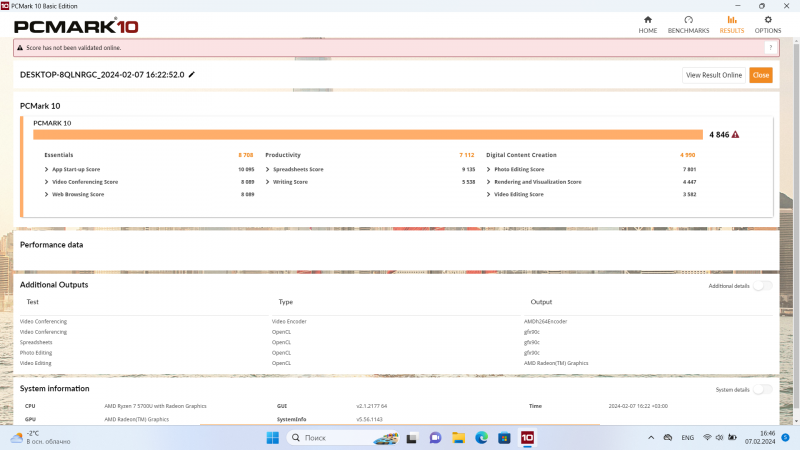
Task: Click the vertical scrollbar on the right
Action: pos(796,224)
